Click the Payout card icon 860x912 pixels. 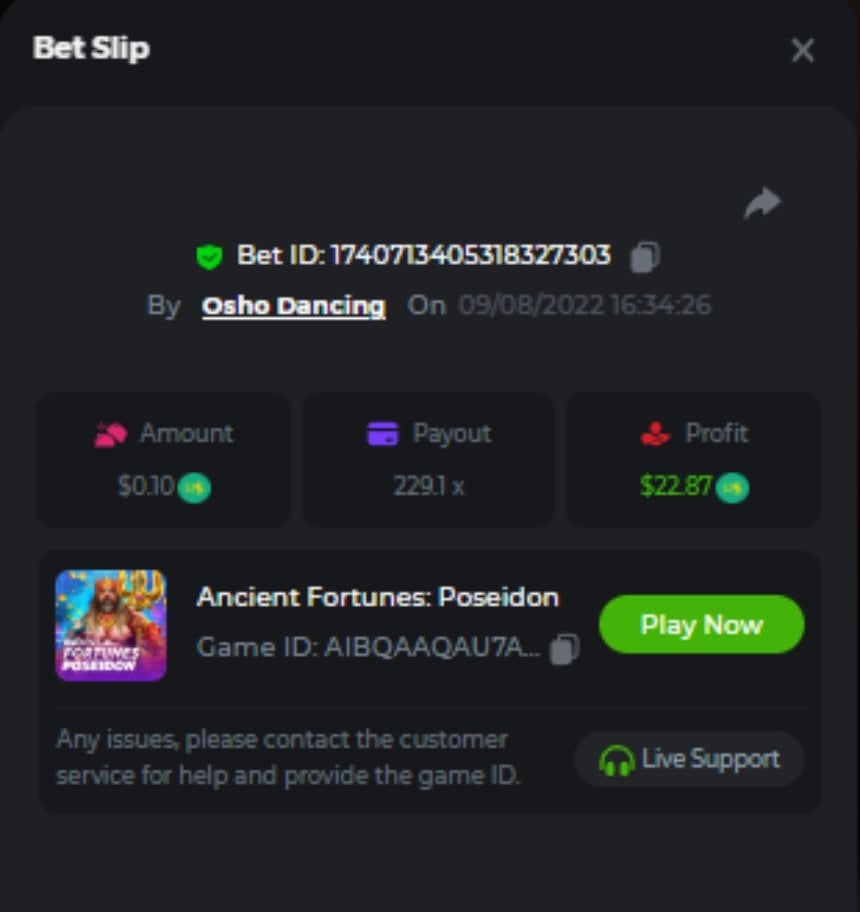pyautogui.click(x=383, y=434)
